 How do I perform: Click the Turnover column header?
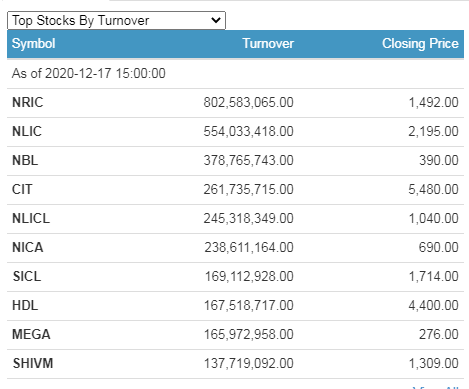[268, 44]
